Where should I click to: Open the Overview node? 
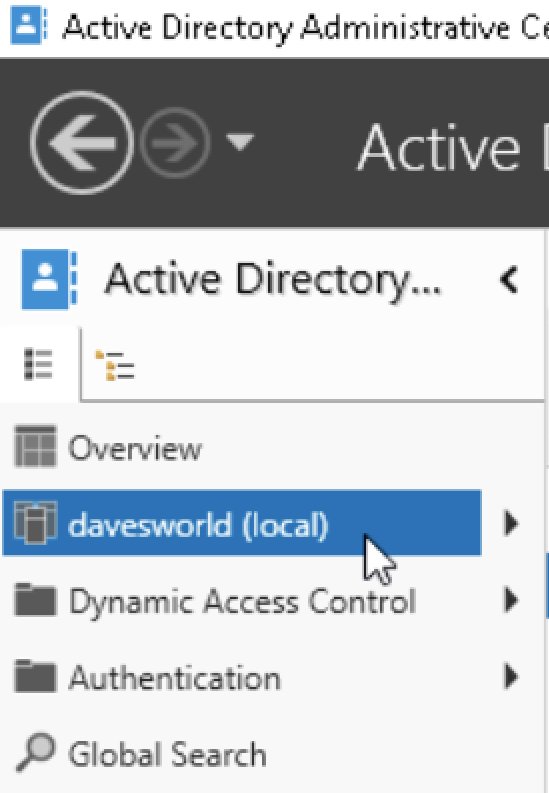click(x=135, y=448)
